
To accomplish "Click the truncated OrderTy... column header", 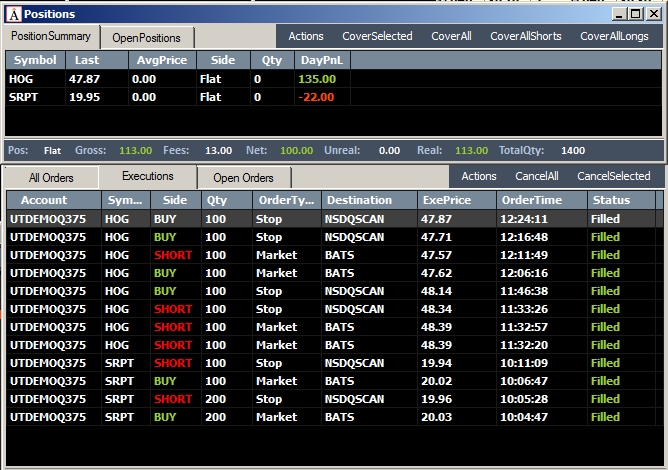I will 287,200.
